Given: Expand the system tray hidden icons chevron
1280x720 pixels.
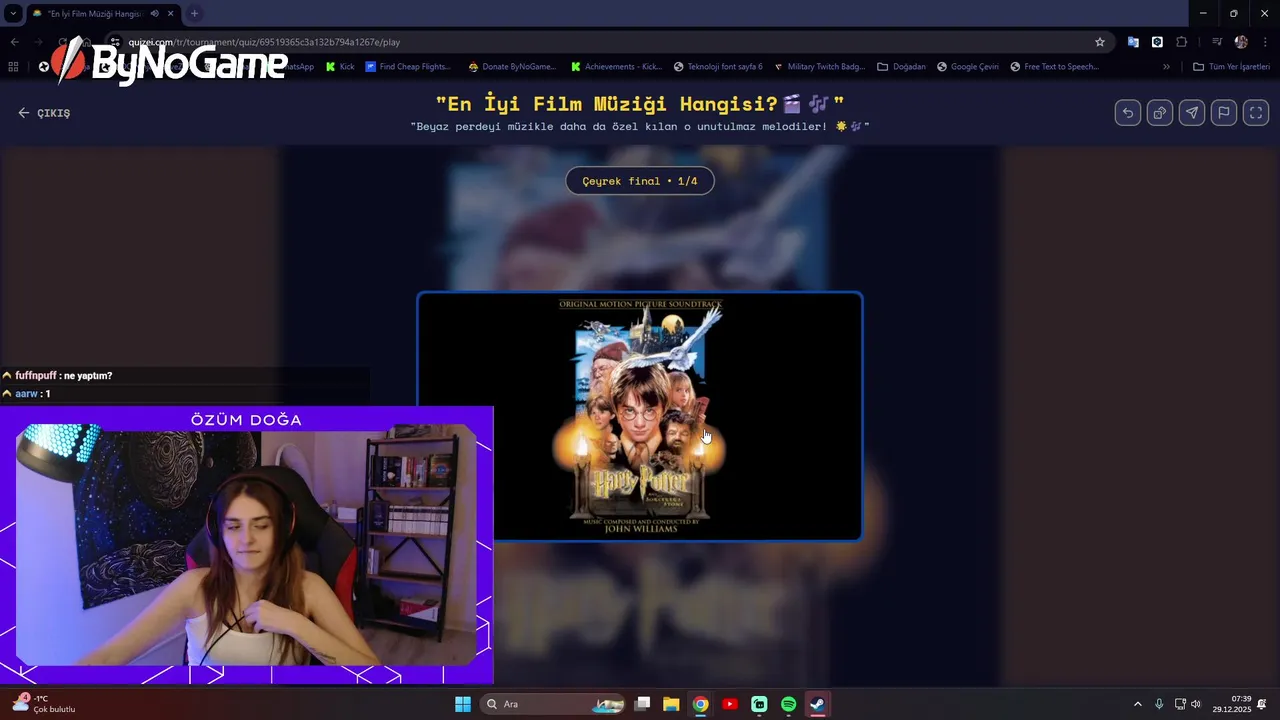Looking at the screenshot, I should tap(1137, 704).
